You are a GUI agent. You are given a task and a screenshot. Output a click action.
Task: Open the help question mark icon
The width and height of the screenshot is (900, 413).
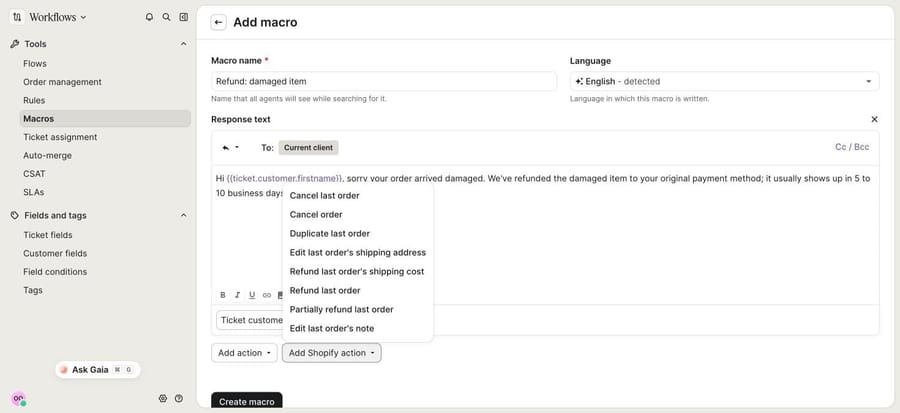[179, 398]
